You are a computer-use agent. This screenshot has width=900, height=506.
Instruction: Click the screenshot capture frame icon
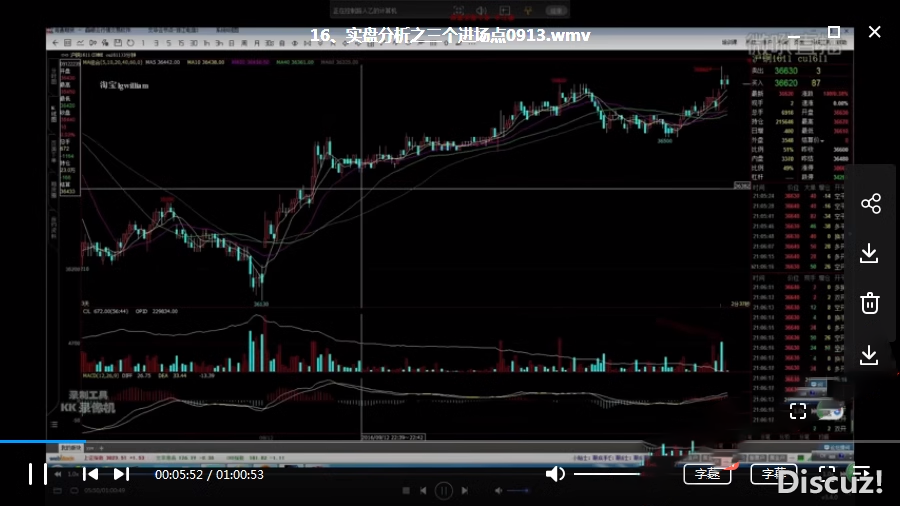pyautogui.click(x=797, y=411)
